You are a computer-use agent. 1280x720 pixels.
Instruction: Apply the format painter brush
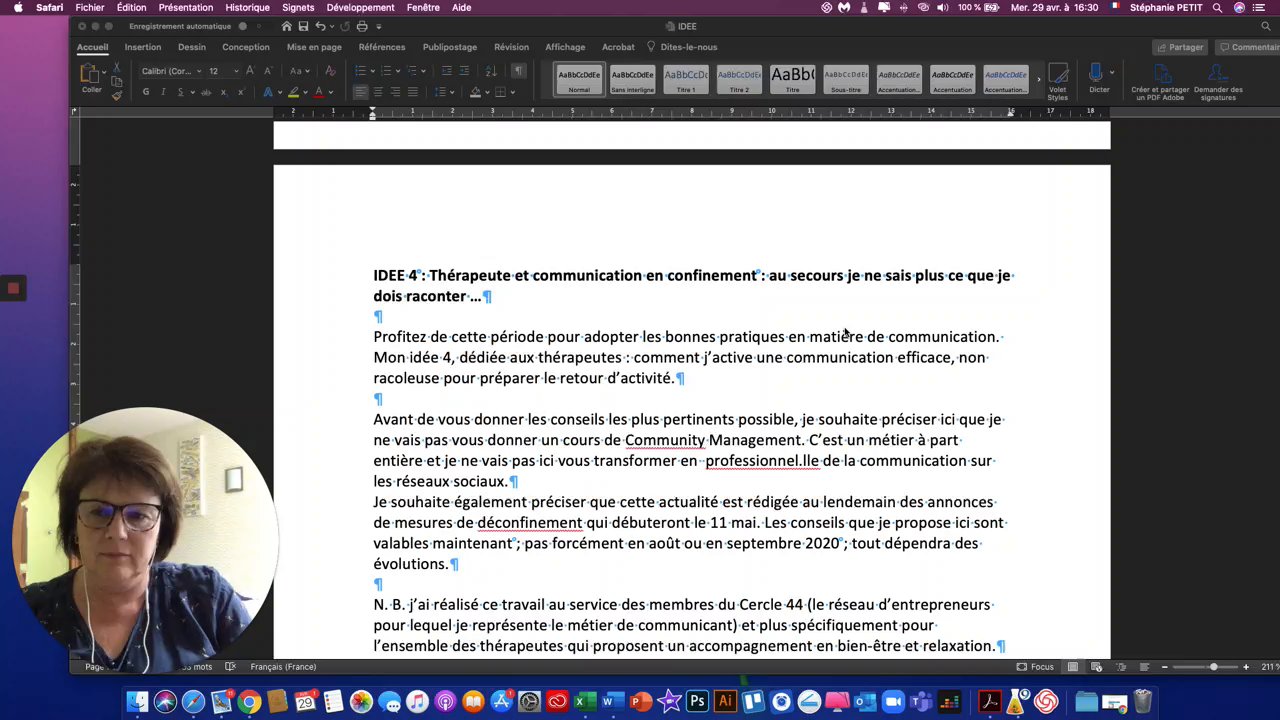(x=117, y=95)
